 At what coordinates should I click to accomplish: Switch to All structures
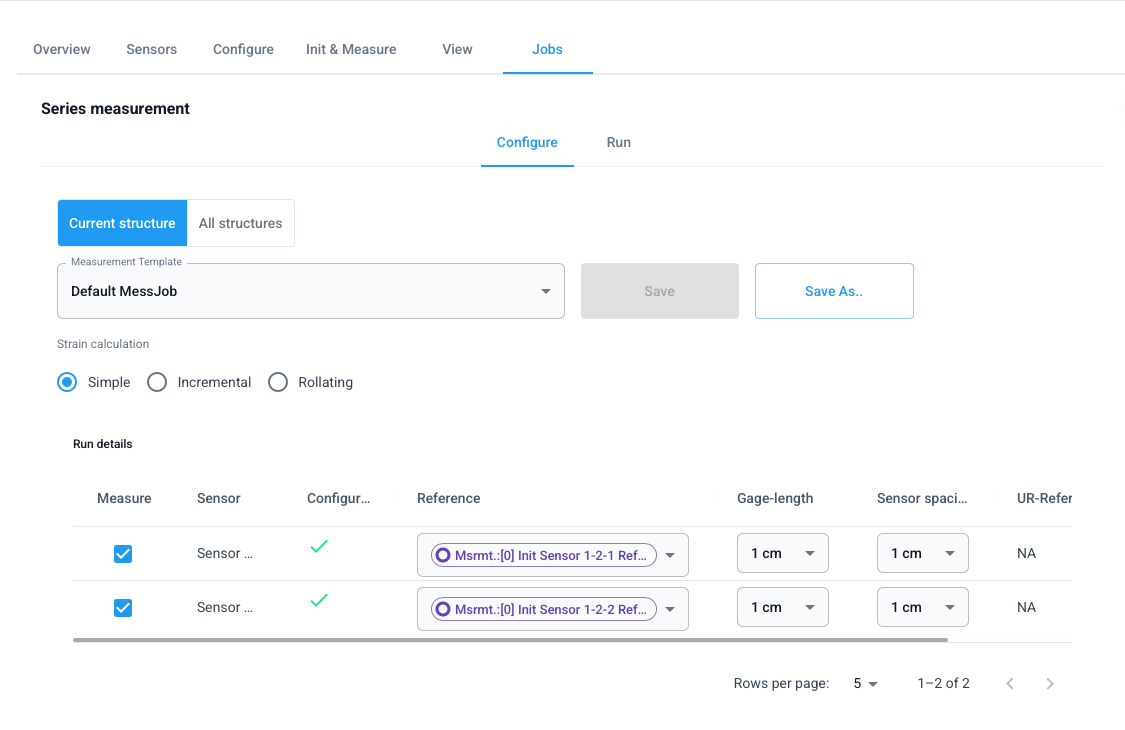[x=240, y=223]
